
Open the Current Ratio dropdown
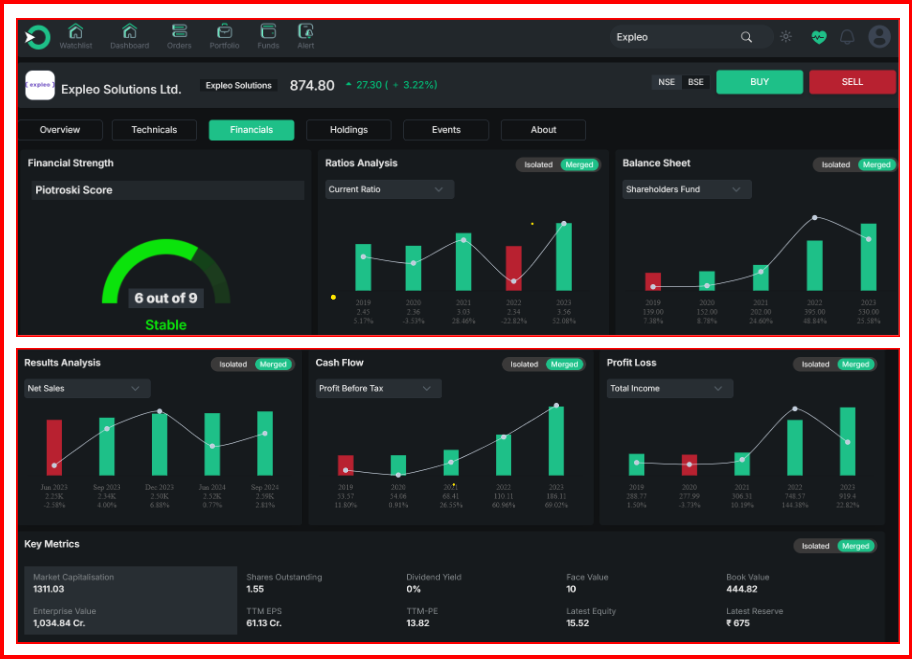(389, 190)
